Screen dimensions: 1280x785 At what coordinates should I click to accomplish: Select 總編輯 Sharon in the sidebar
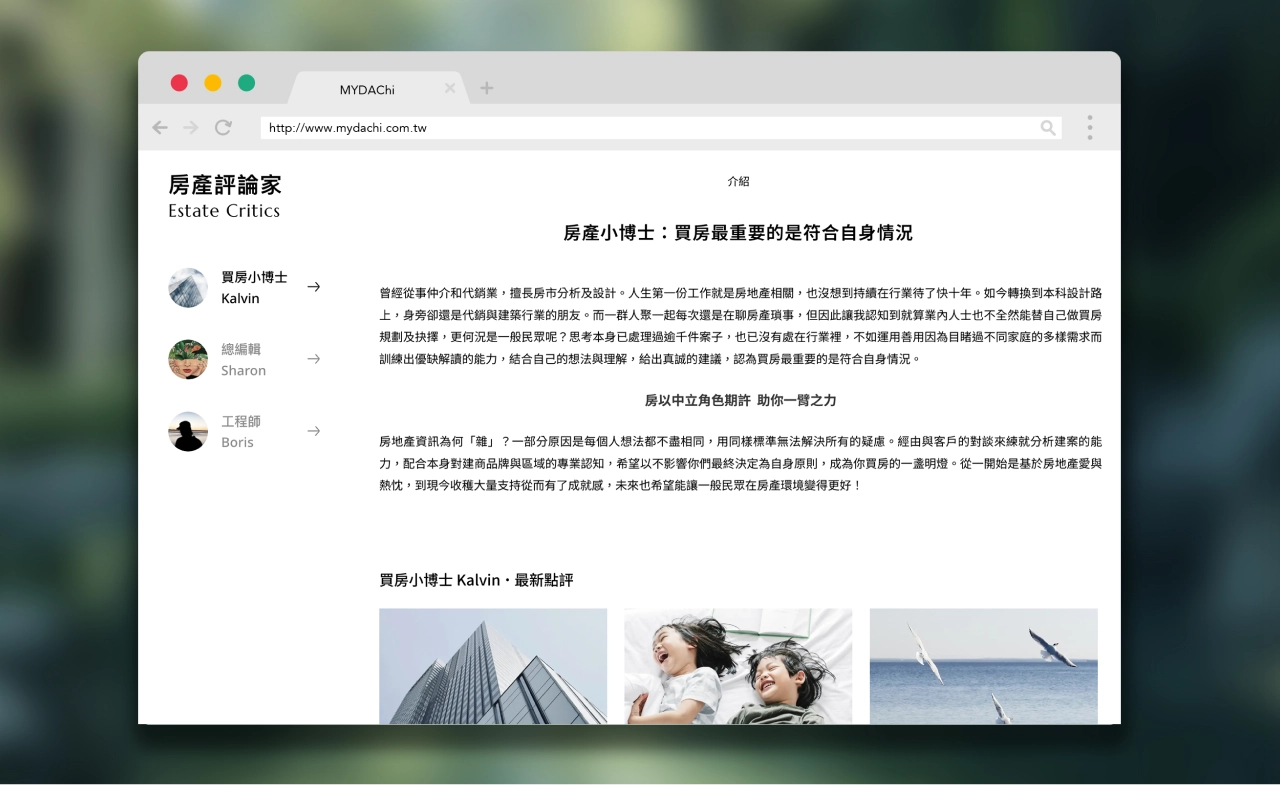243,360
